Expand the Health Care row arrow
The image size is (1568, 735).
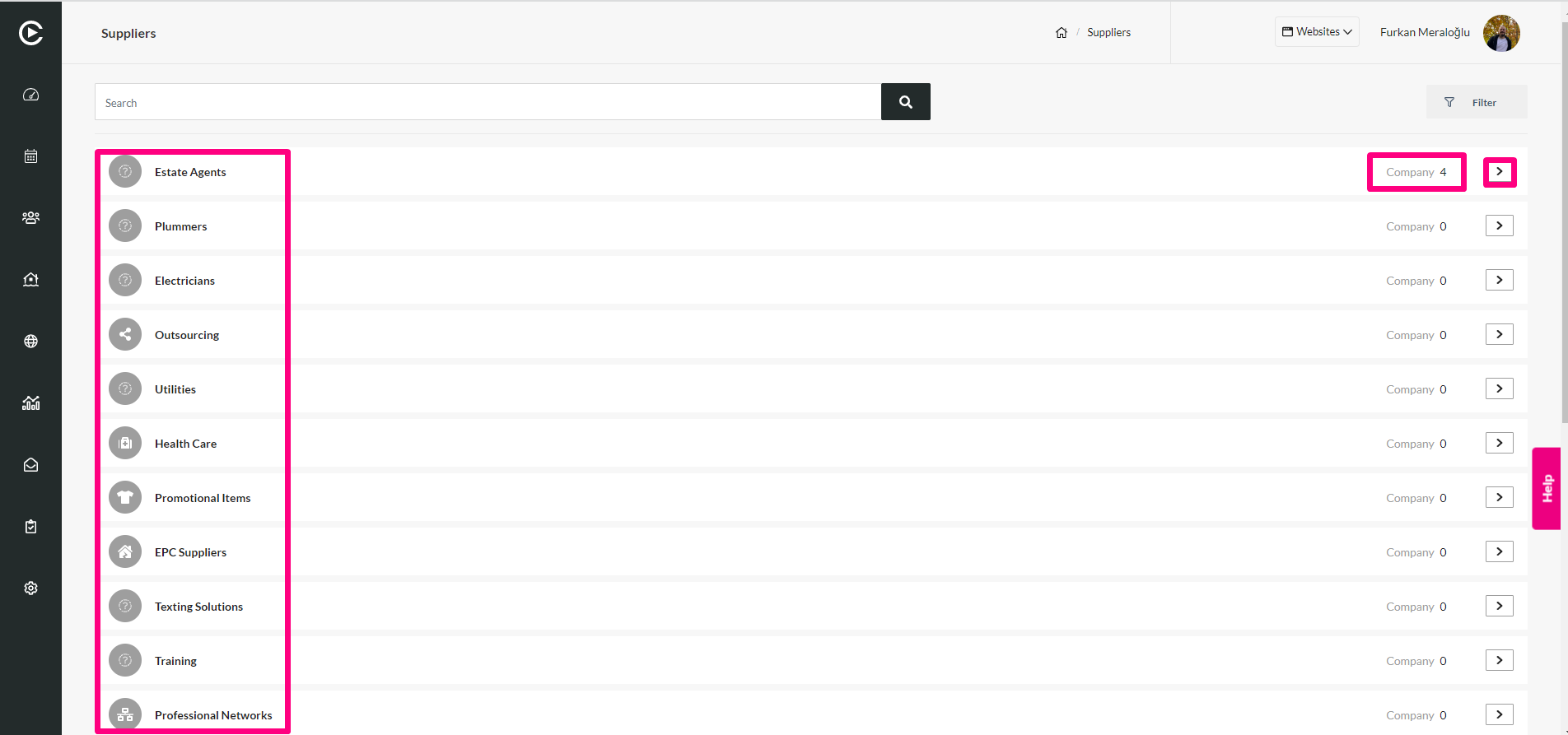(x=1500, y=444)
